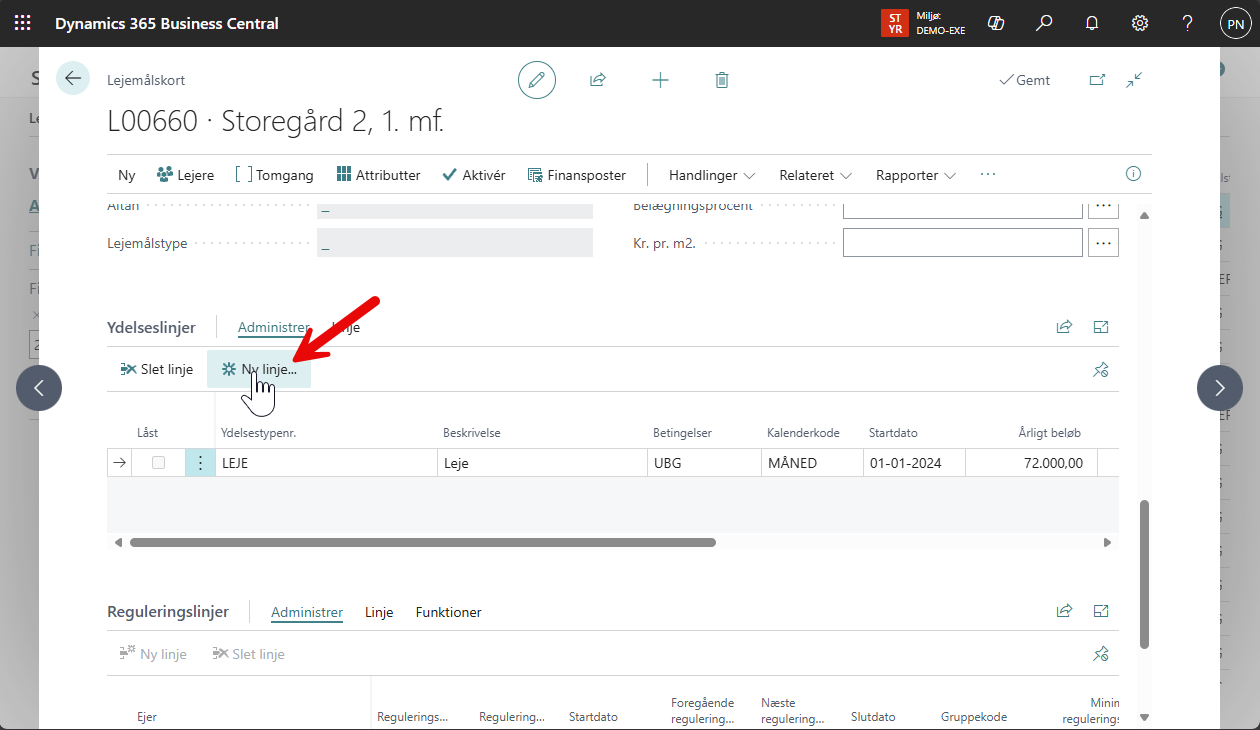Click the Slet linje button in Ydelseslinjer
Screen dimensions: 1260x730
[156, 369]
